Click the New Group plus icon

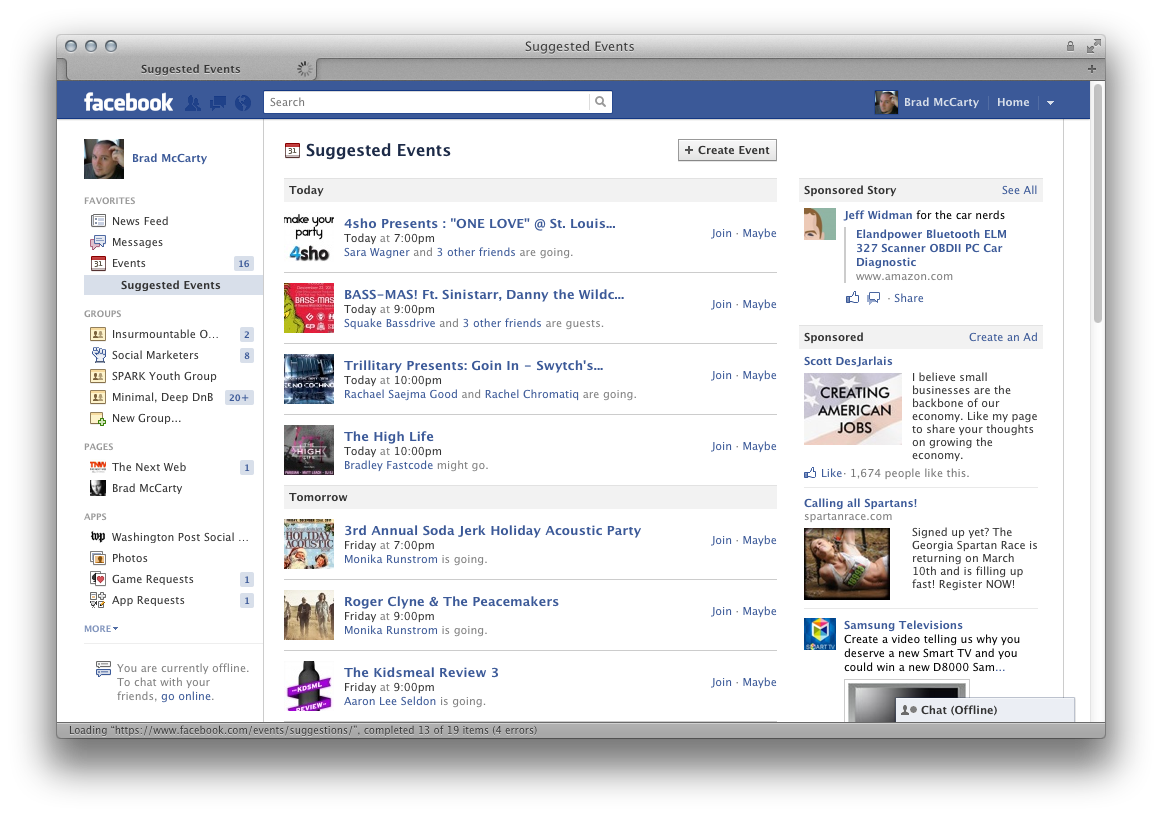pyautogui.click(x=98, y=418)
